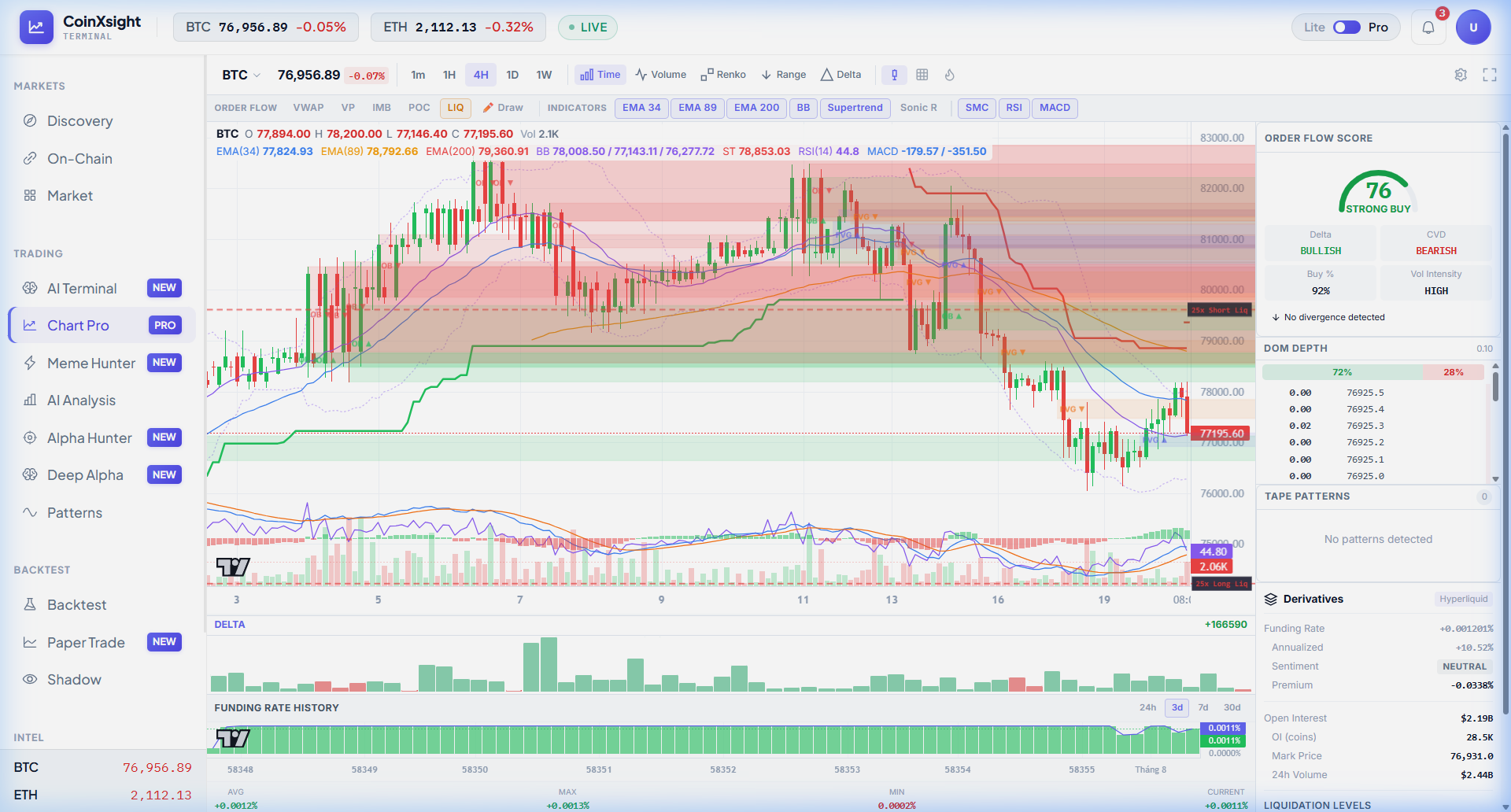Enable VWAP order flow
The width and height of the screenshot is (1511, 812).
pyautogui.click(x=308, y=108)
